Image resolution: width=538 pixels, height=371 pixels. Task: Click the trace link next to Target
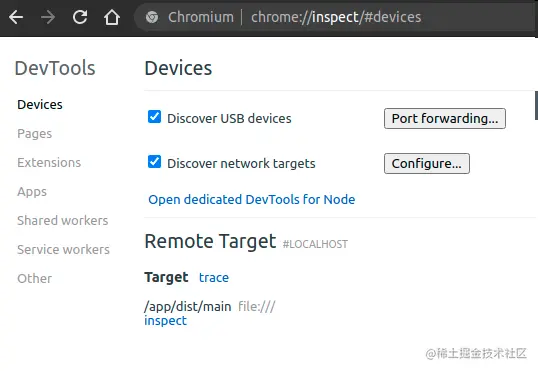214,277
